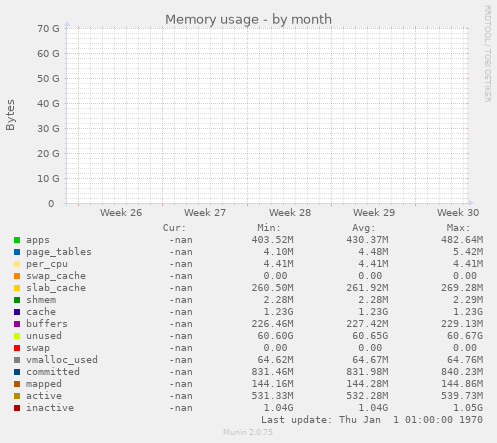Click the '70 G' y-axis label
497x443 pixels.
tap(48, 29)
